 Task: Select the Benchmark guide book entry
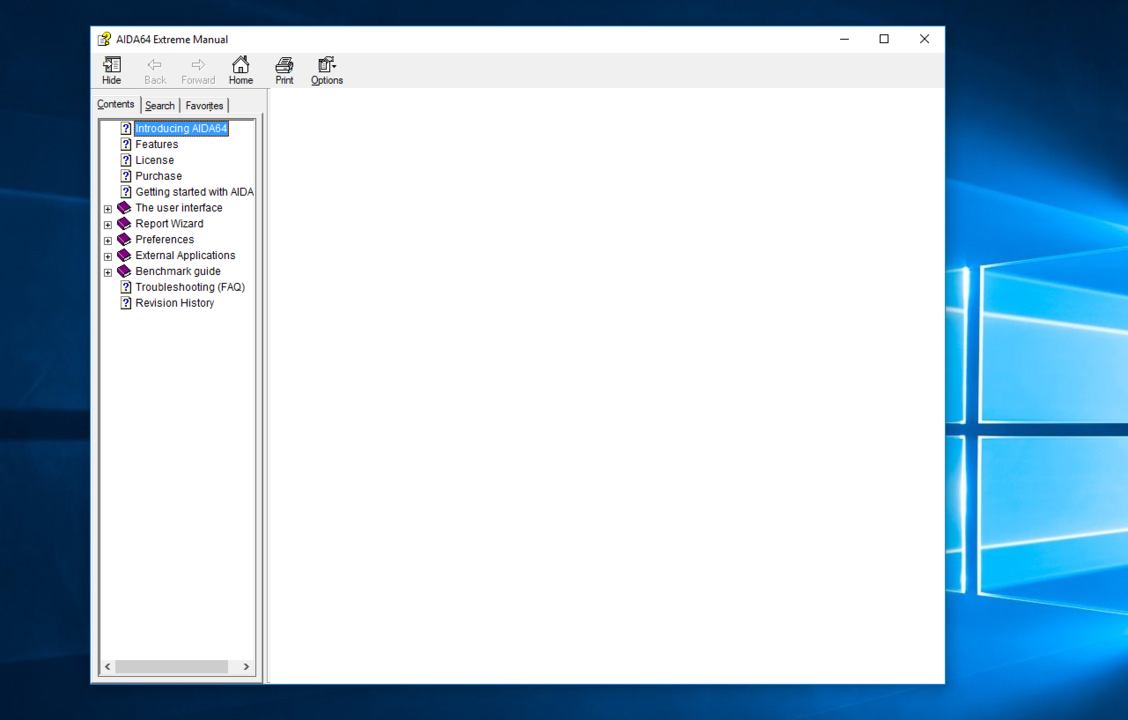pos(178,271)
